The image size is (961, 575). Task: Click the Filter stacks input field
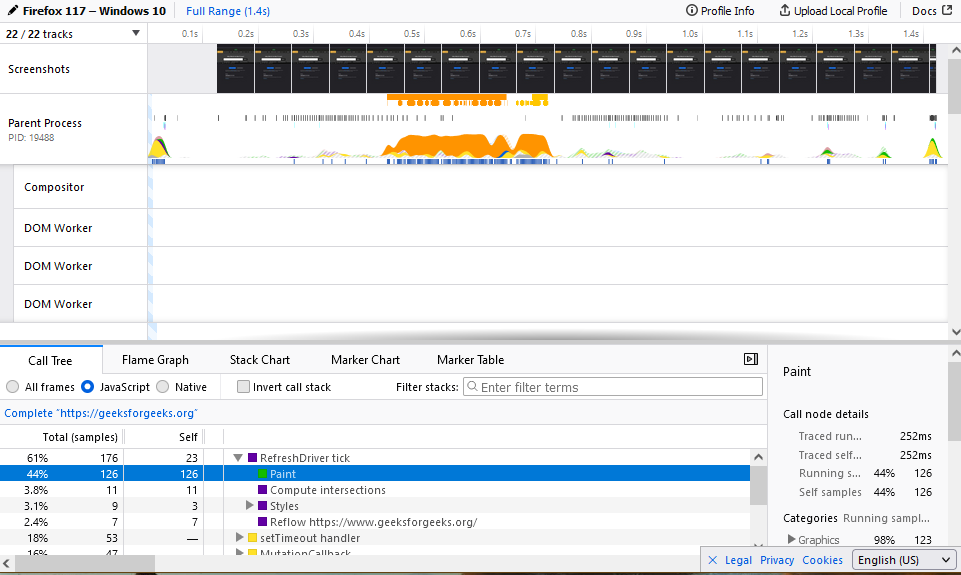click(x=613, y=387)
